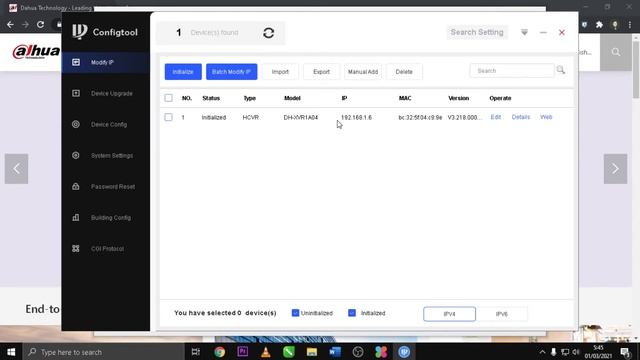
Task: Open Web link for the HCVR device
Action: click(546, 117)
